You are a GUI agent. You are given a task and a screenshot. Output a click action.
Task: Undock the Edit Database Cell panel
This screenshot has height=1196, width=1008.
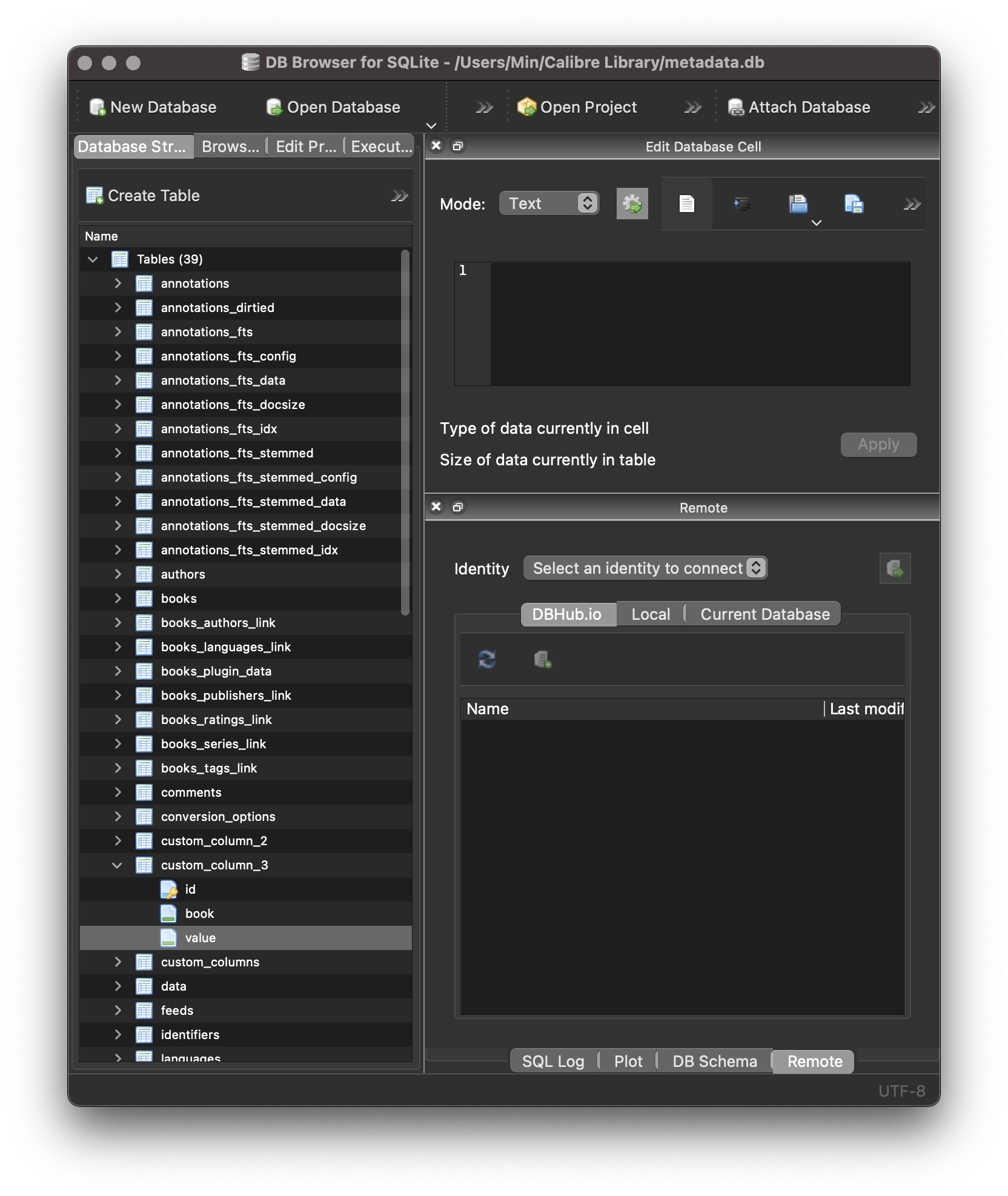[458, 146]
